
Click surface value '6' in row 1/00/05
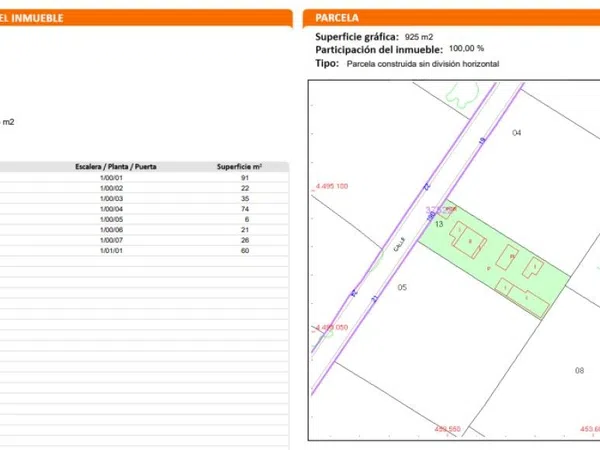[x=247, y=219]
